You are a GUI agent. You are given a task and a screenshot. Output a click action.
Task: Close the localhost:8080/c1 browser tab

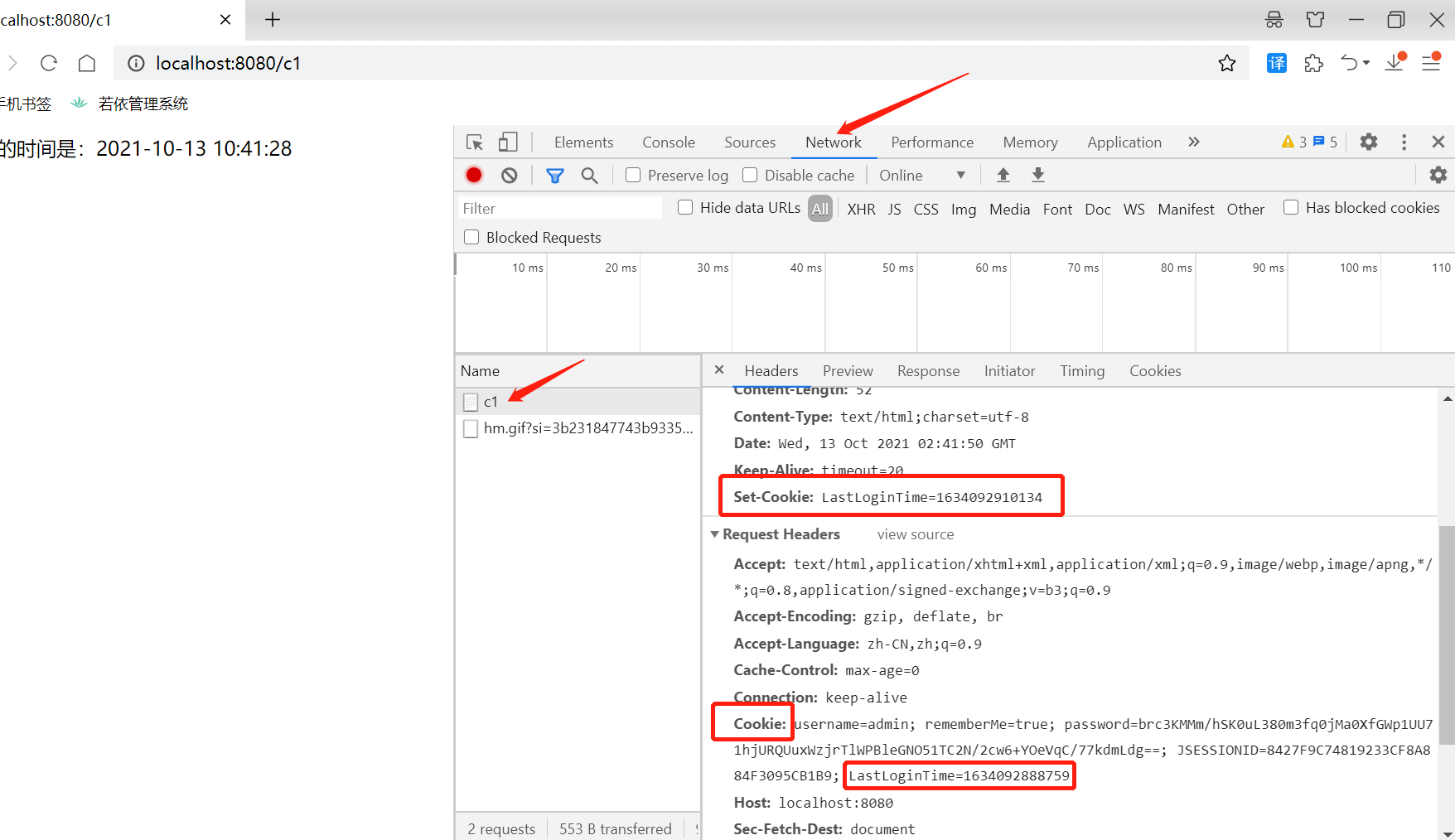[225, 20]
